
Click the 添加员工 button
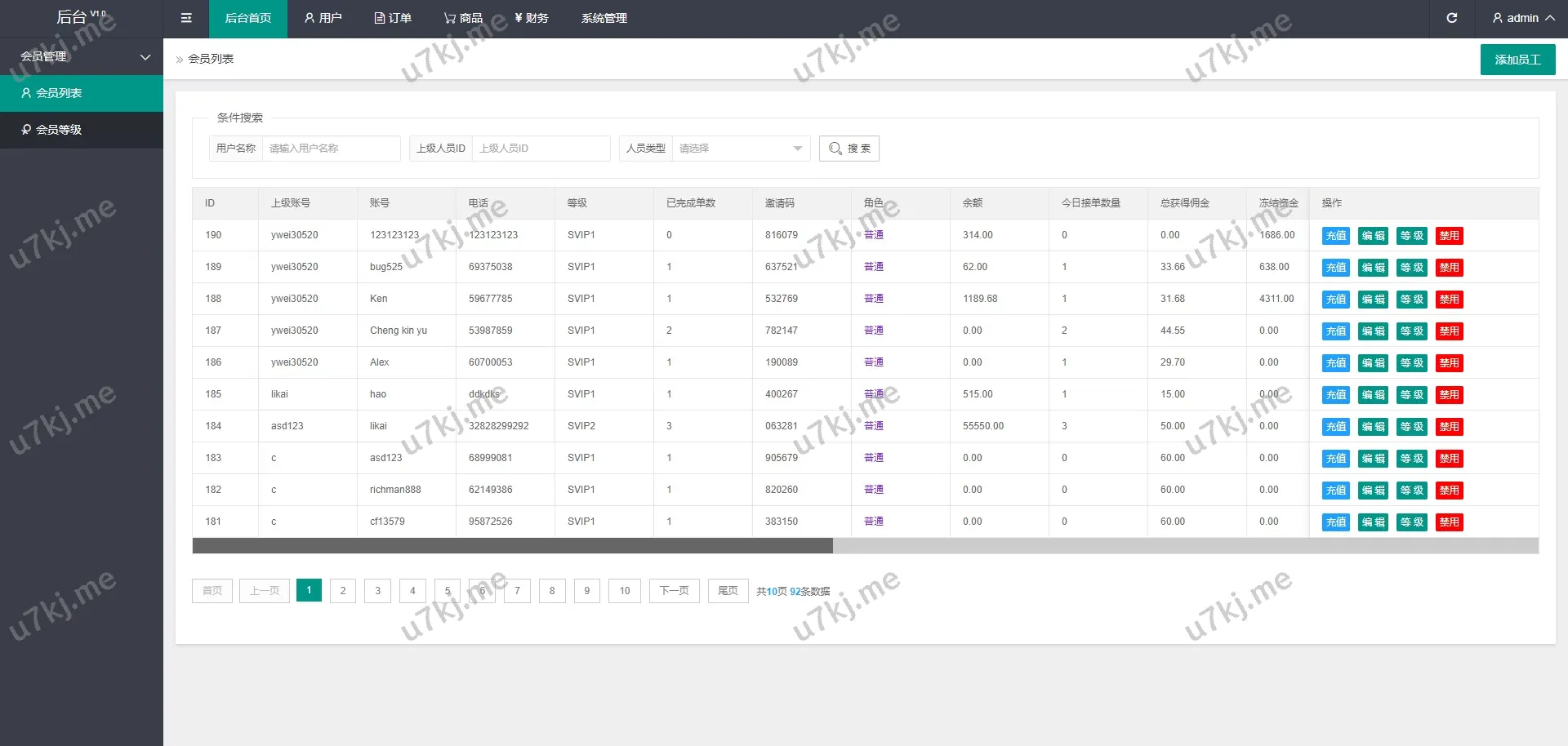click(x=1517, y=60)
